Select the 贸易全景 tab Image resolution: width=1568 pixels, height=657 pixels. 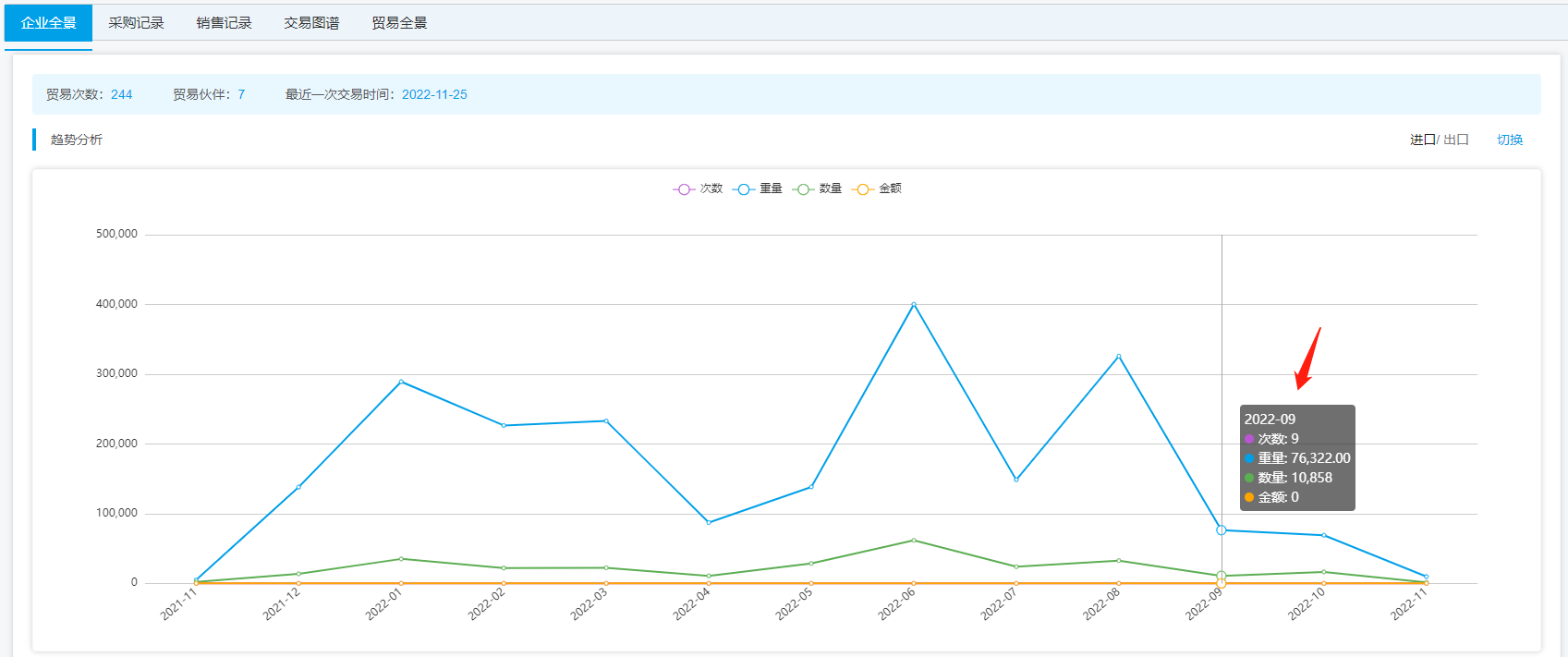click(x=399, y=23)
